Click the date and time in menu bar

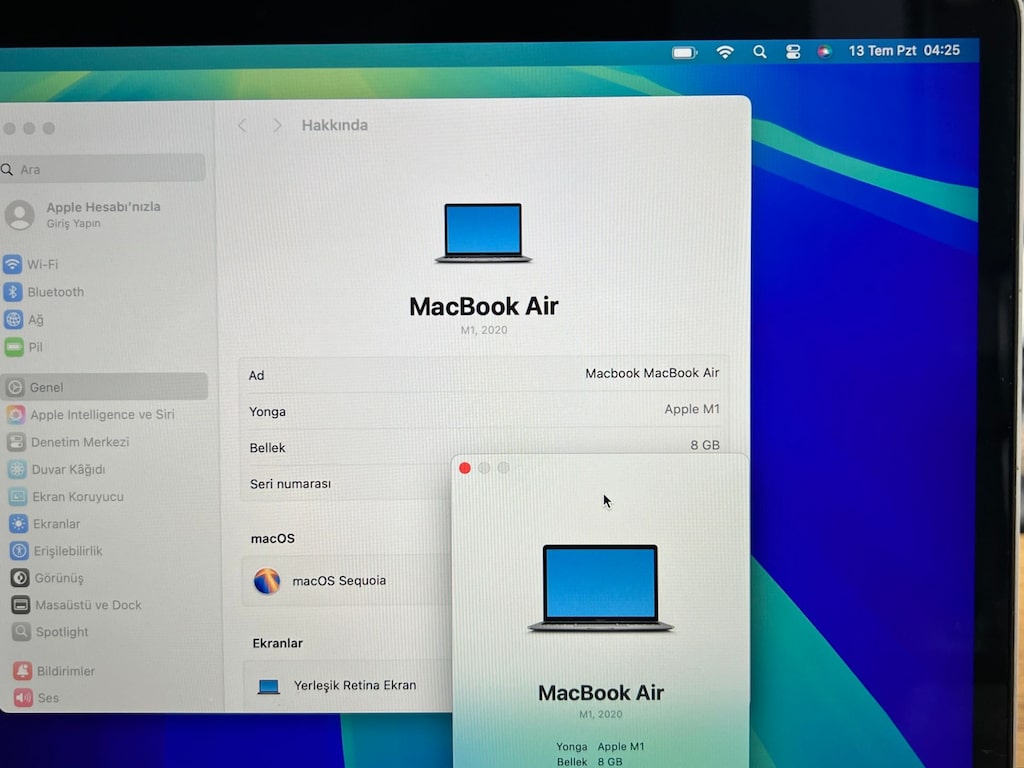pos(904,51)
